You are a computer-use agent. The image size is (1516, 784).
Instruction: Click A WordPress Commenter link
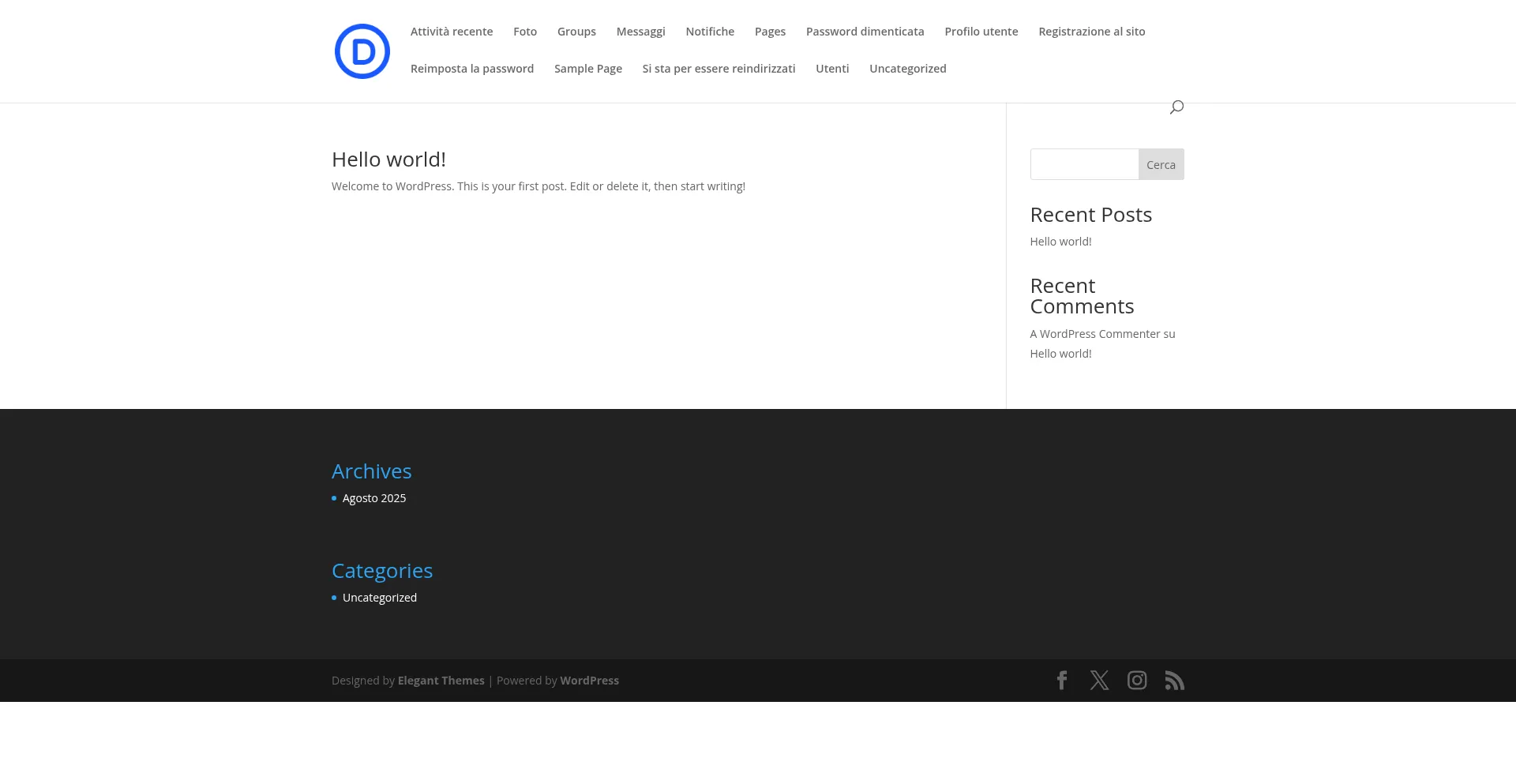click(1094, 334)
